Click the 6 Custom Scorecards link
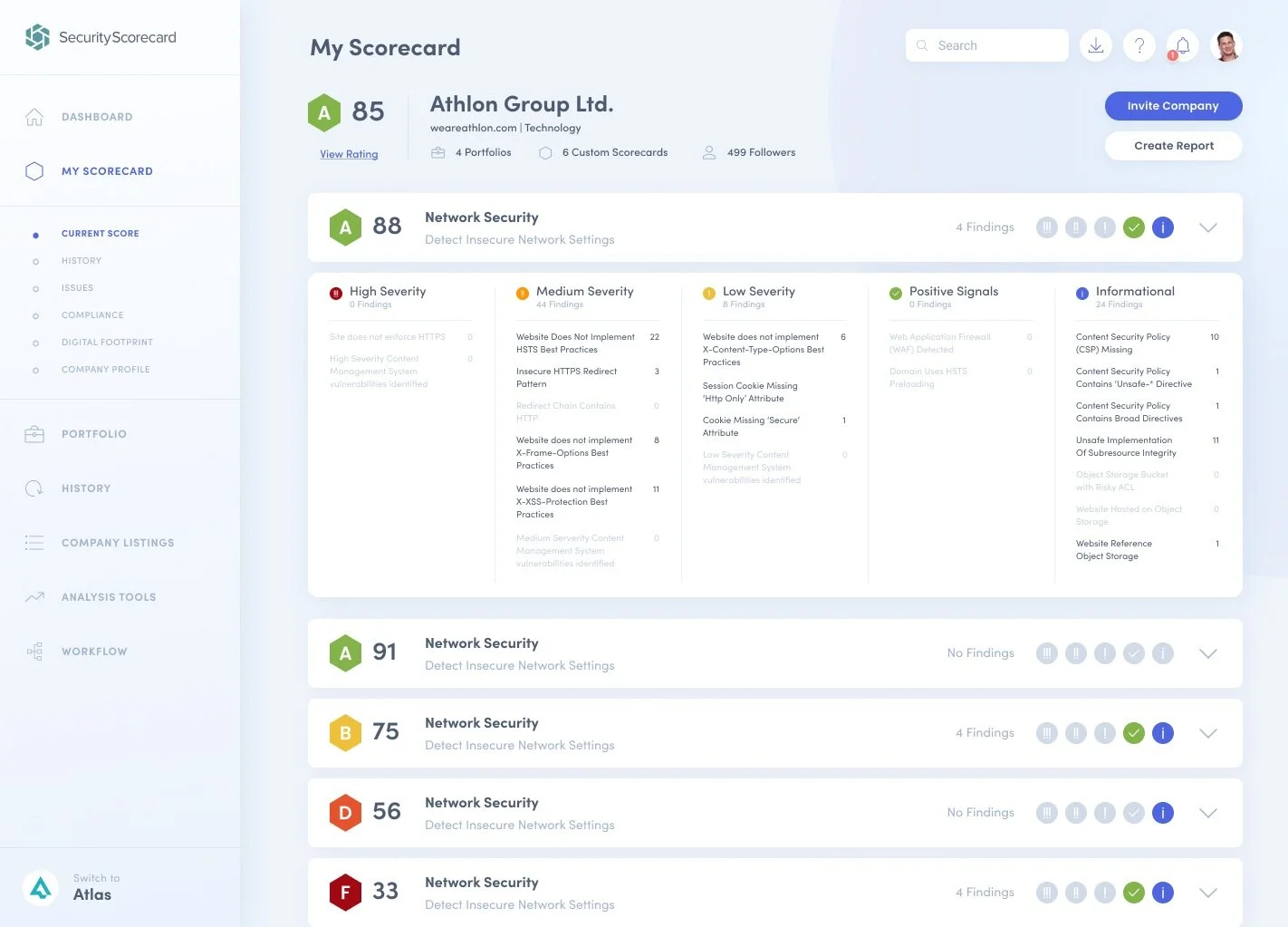 click(x=615, y=152)
